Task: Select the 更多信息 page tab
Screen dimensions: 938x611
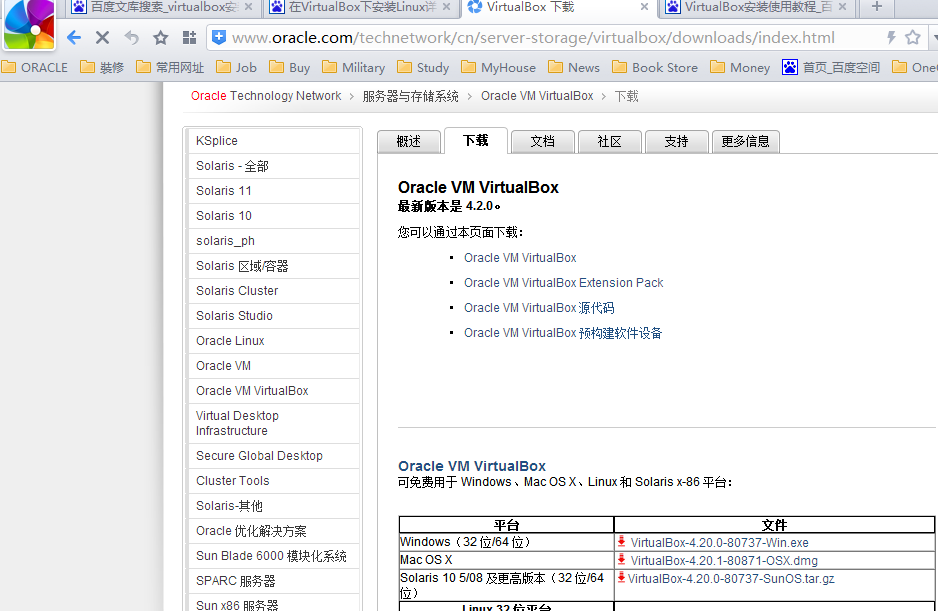Action: coord(745,142)
